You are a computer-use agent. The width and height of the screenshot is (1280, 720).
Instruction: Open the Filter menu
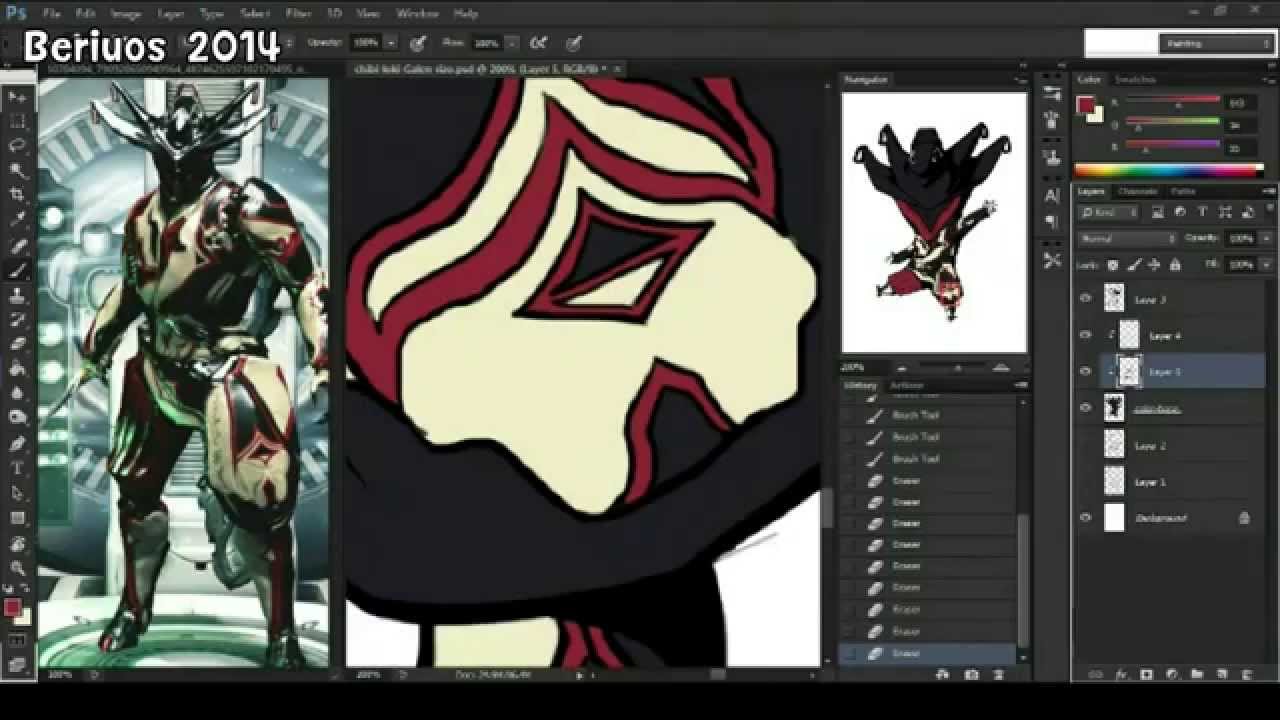click(298, 14)
